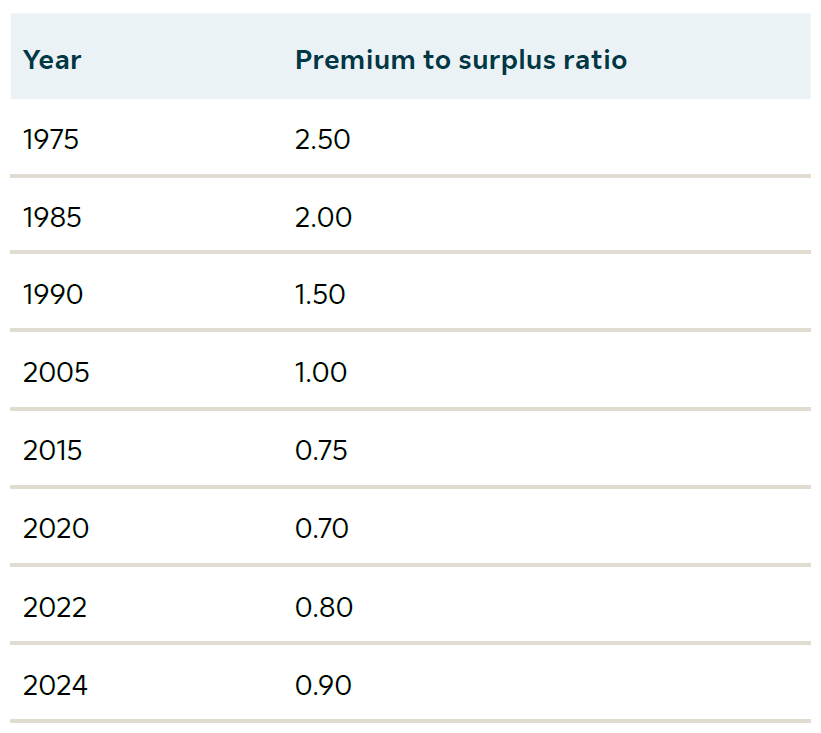Select the 0.75 ratio value
The height and width of the screenshot is (733, 821).
[322, 451]
